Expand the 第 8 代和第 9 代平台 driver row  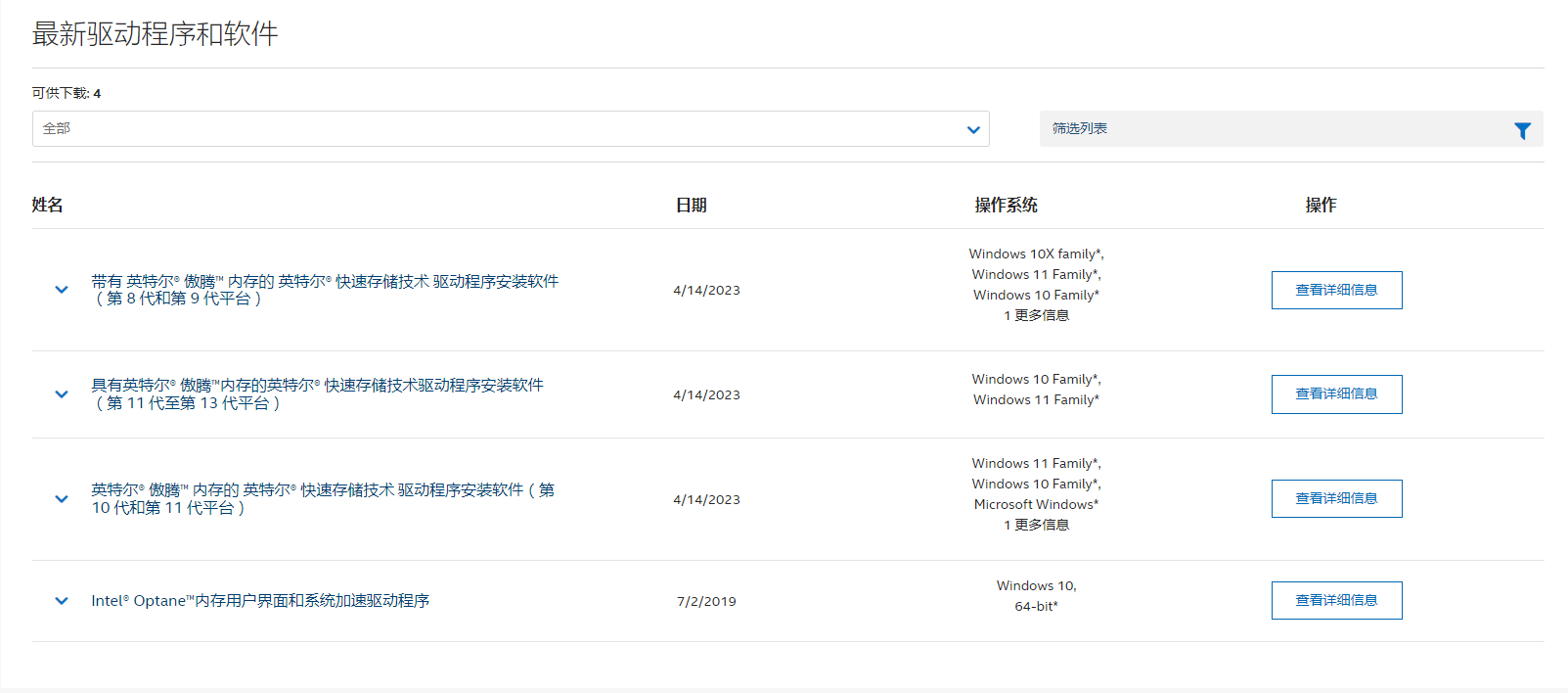coord(62,290)
